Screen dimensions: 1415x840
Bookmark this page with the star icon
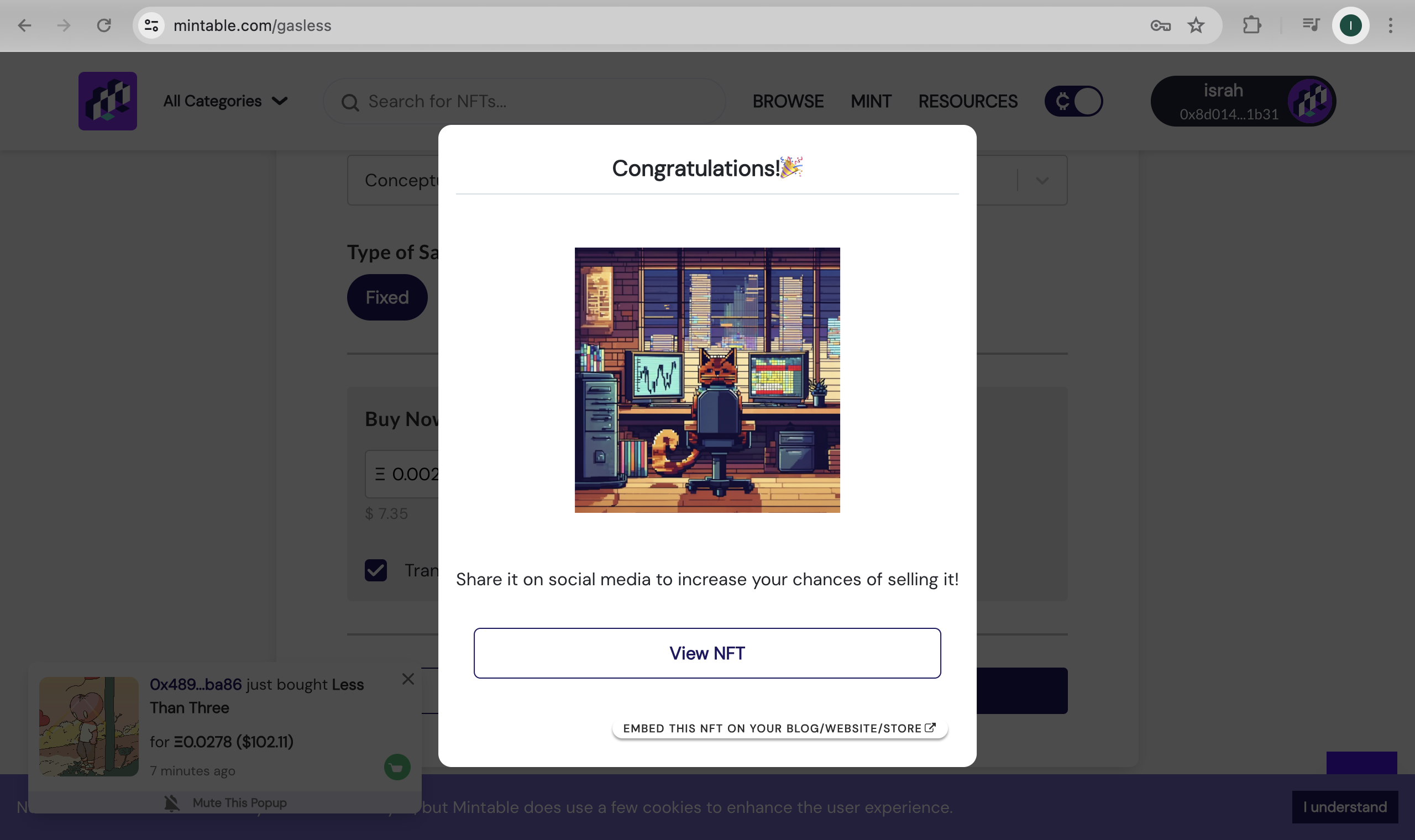pos(1196,25)
